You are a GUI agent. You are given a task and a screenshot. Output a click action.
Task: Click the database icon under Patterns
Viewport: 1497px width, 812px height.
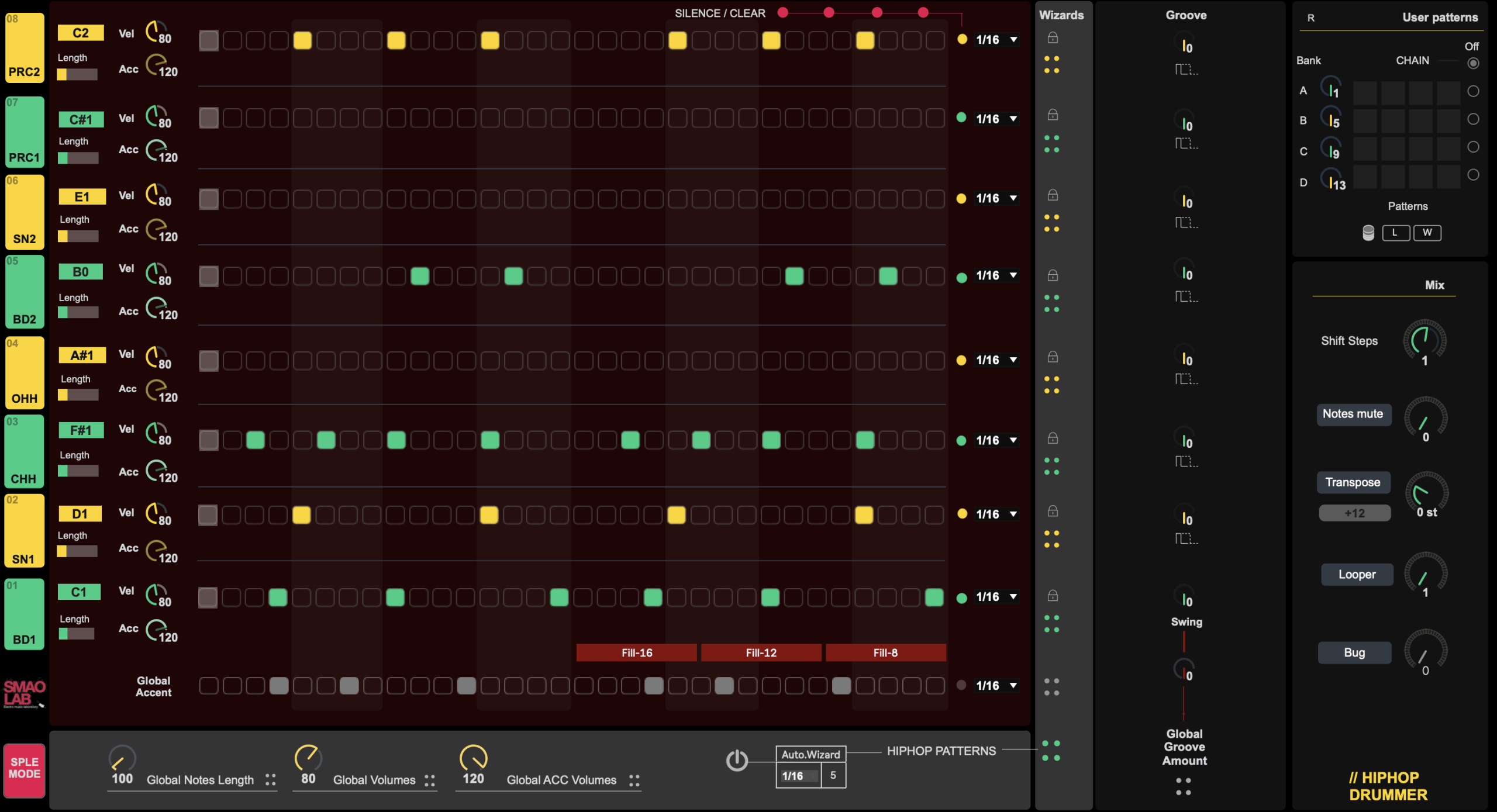point(1368,233)
